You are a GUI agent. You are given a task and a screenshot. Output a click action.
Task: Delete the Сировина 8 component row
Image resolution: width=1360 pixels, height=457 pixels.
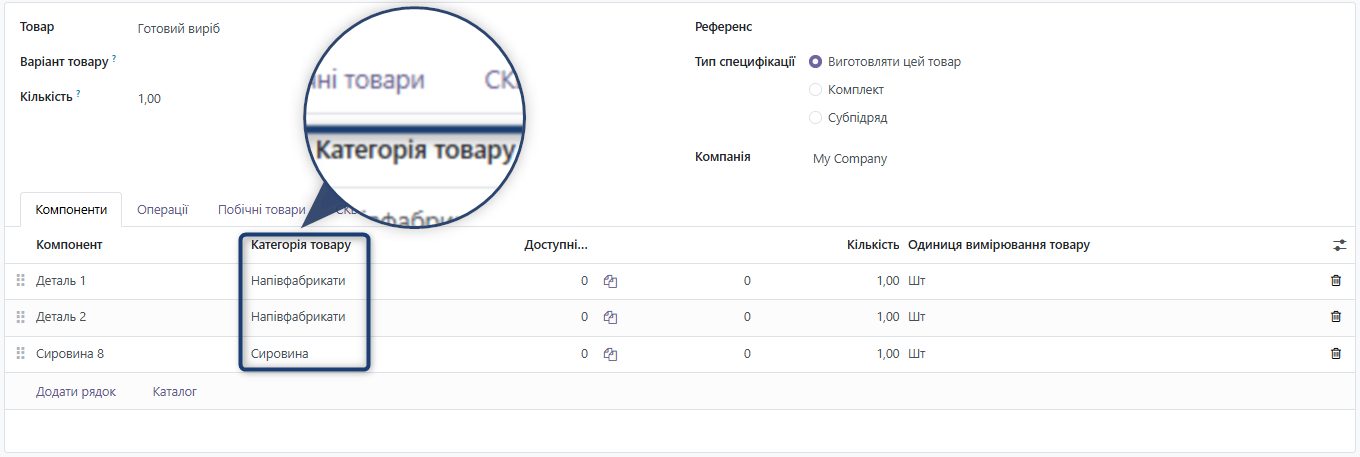pos(1336,353)
